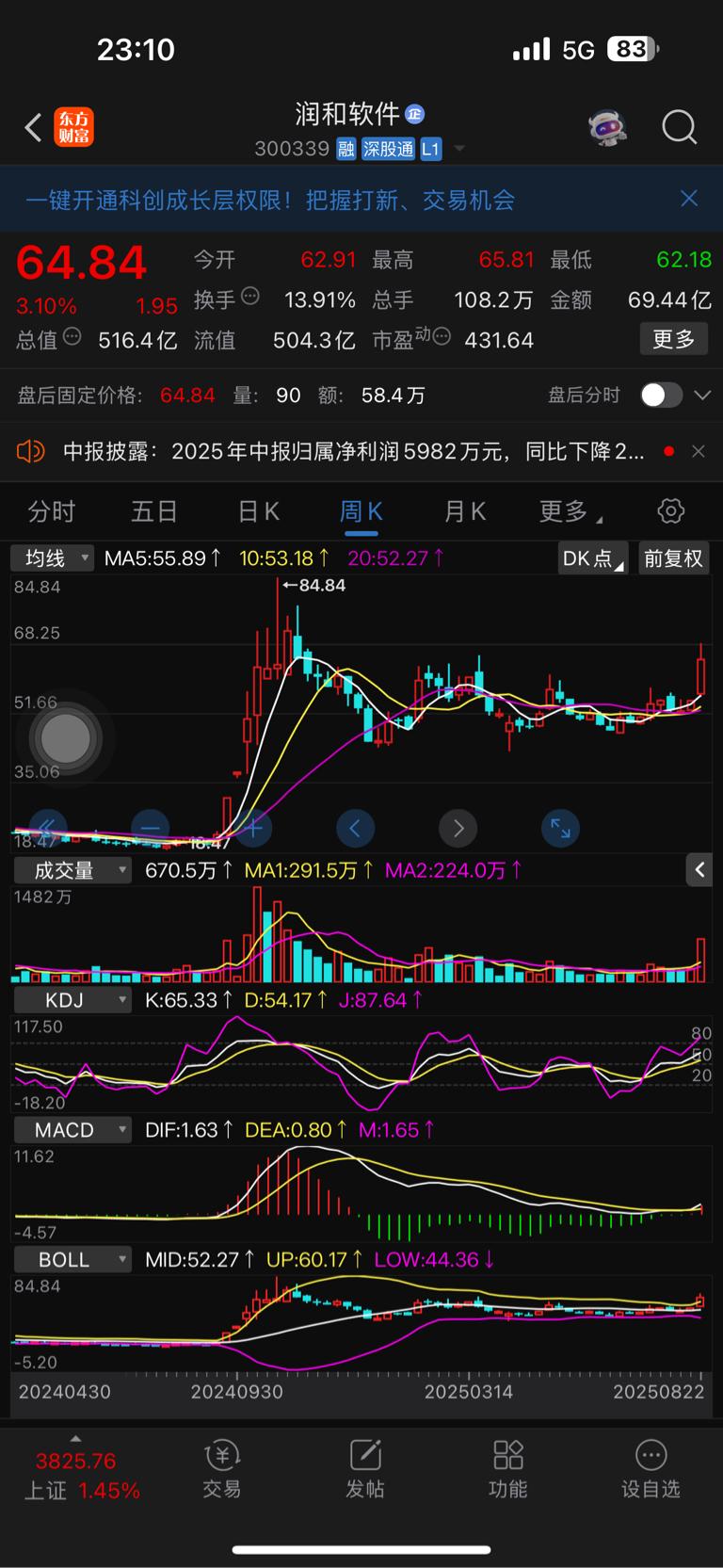Open the 更多 chart period menu
This screenshot has width=723, height=1568.
tap(570, 511)
